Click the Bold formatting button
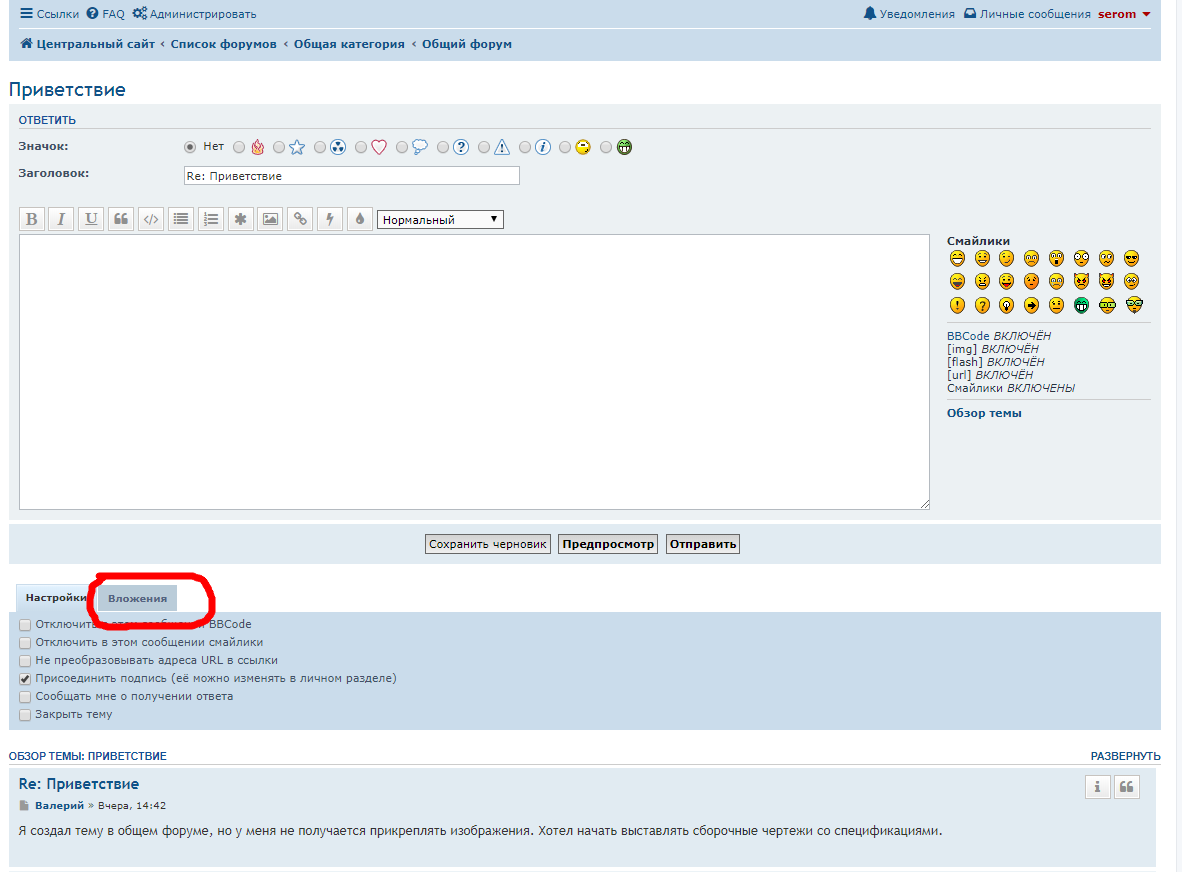Image resolution: width=1182 pixels, height=872 pixels. pyautogui.click(x=31, y=220)
